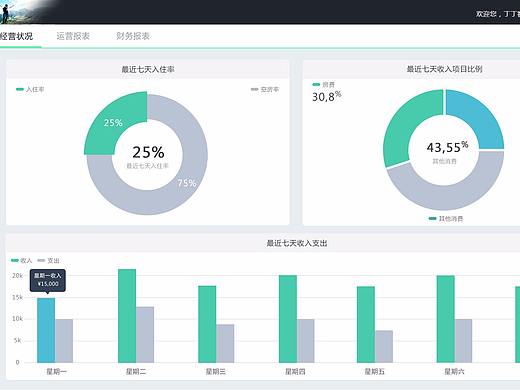The height and width of the screenshot is (390, 520).
Task: Select the blue 星期一 income bar
Action: pos(46,330)
